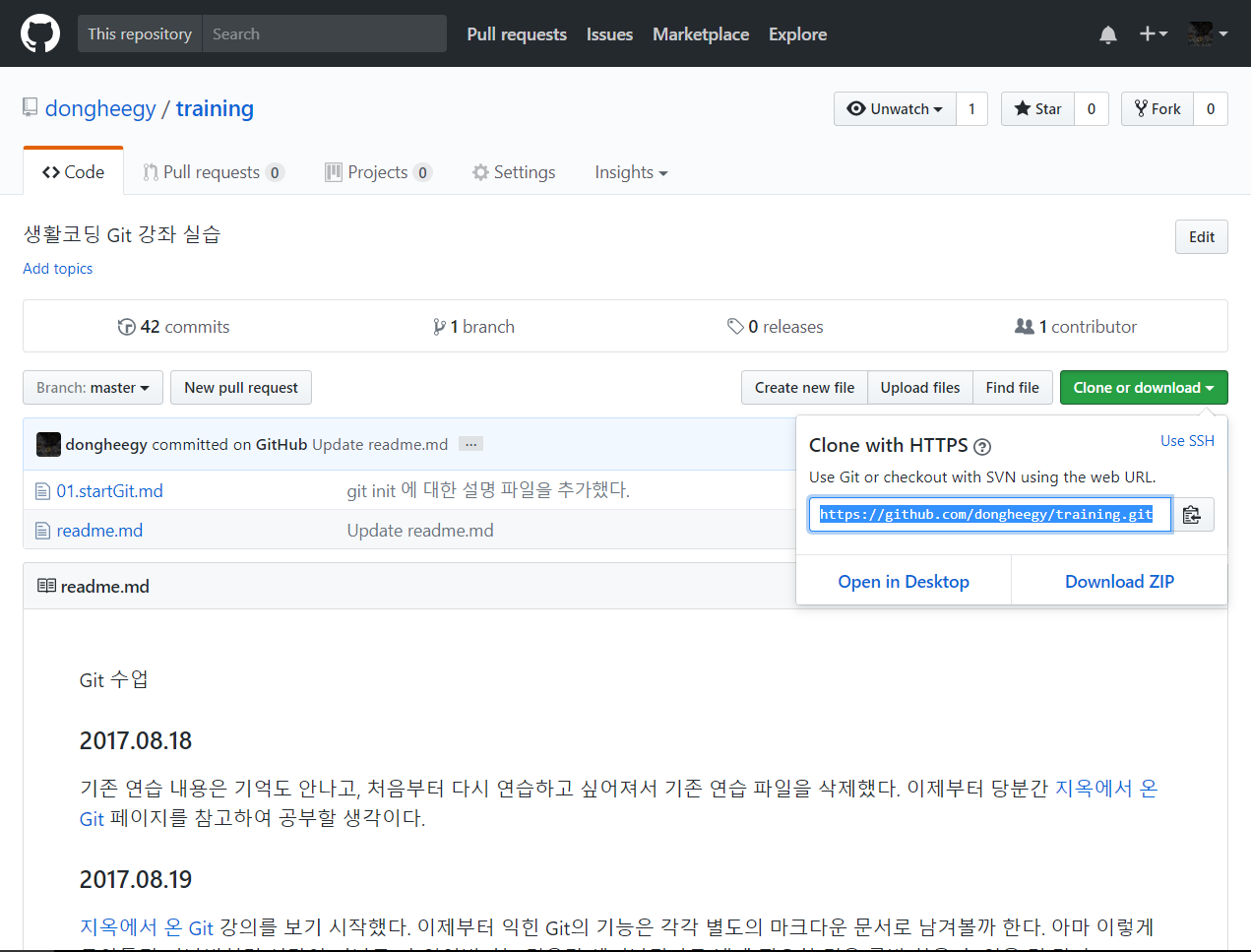The height and width of the screenshot is (952, 1251).
Task: Open Marketplace in top navigation
Action: pyautogui.click(x=701, y=34)
